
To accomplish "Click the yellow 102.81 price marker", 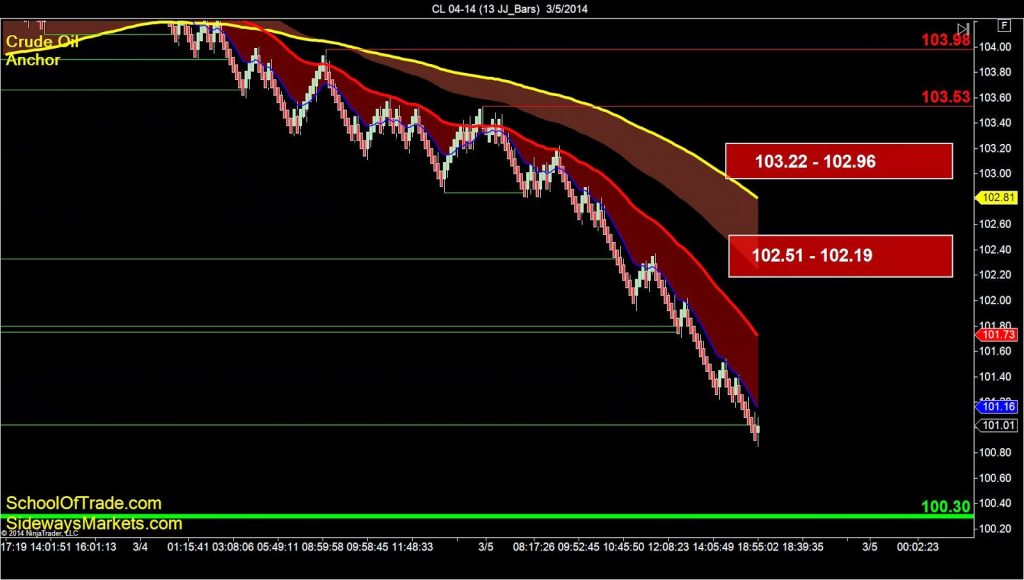I will pyautogui.click(x=998, y=197).
